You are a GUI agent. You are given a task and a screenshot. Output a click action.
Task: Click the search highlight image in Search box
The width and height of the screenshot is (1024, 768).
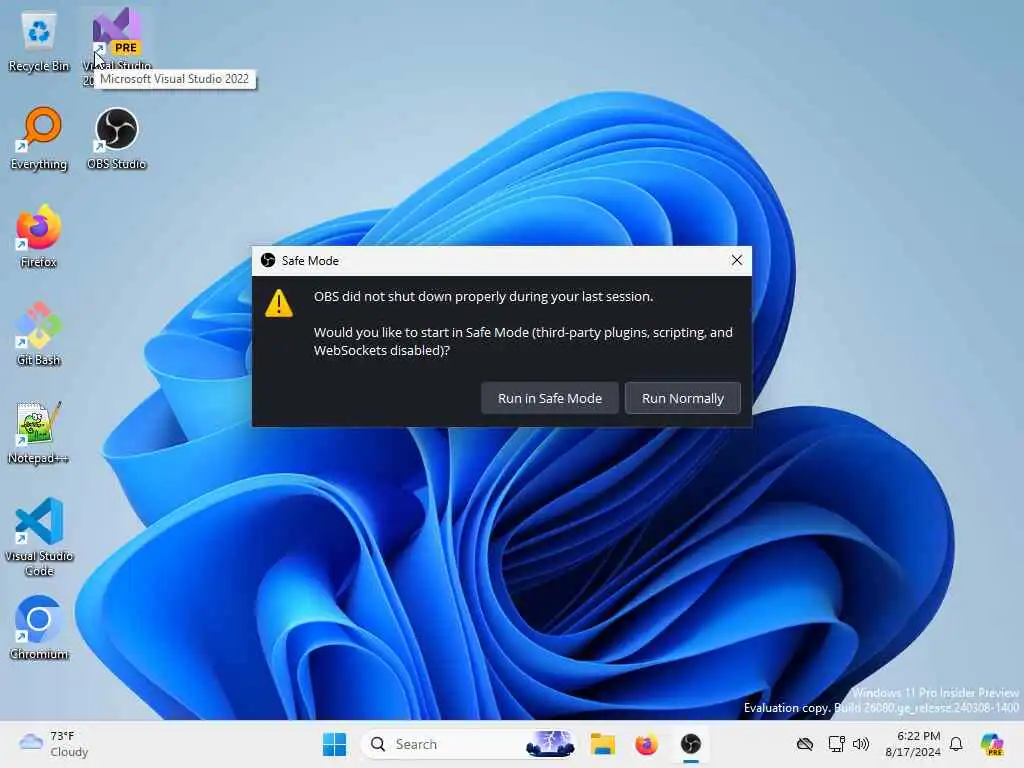point(551,744)
